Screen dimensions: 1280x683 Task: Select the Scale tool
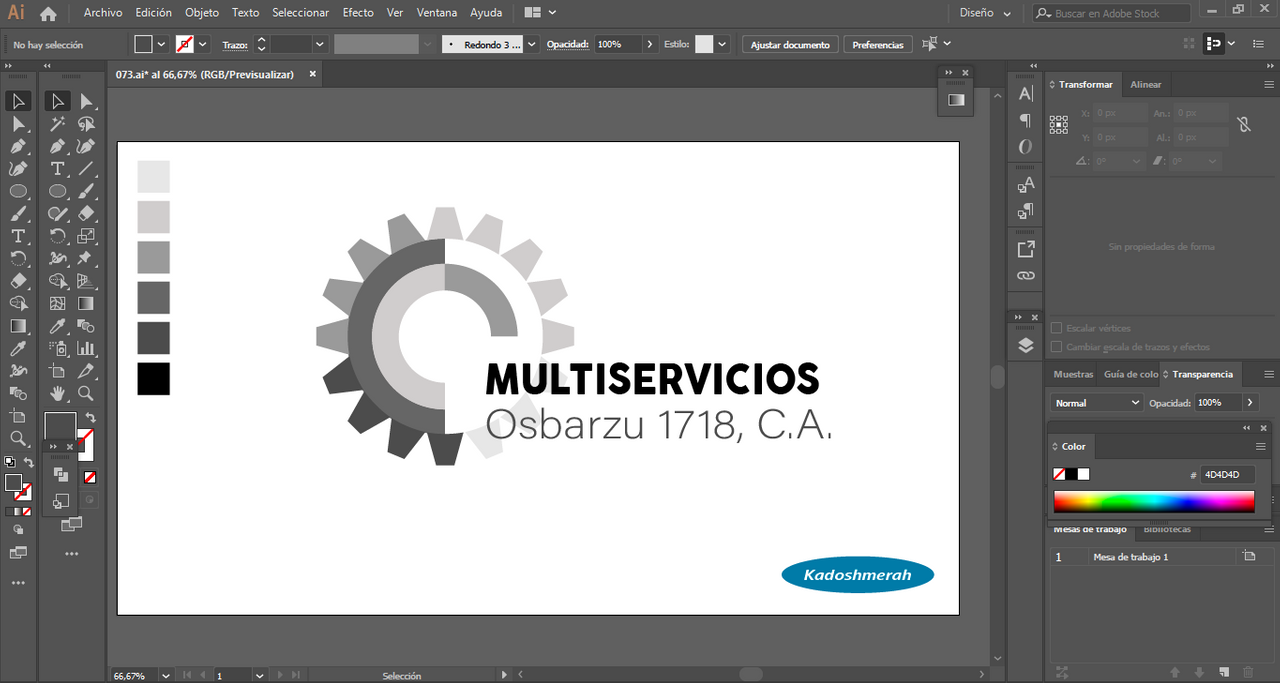click(87, 236)
